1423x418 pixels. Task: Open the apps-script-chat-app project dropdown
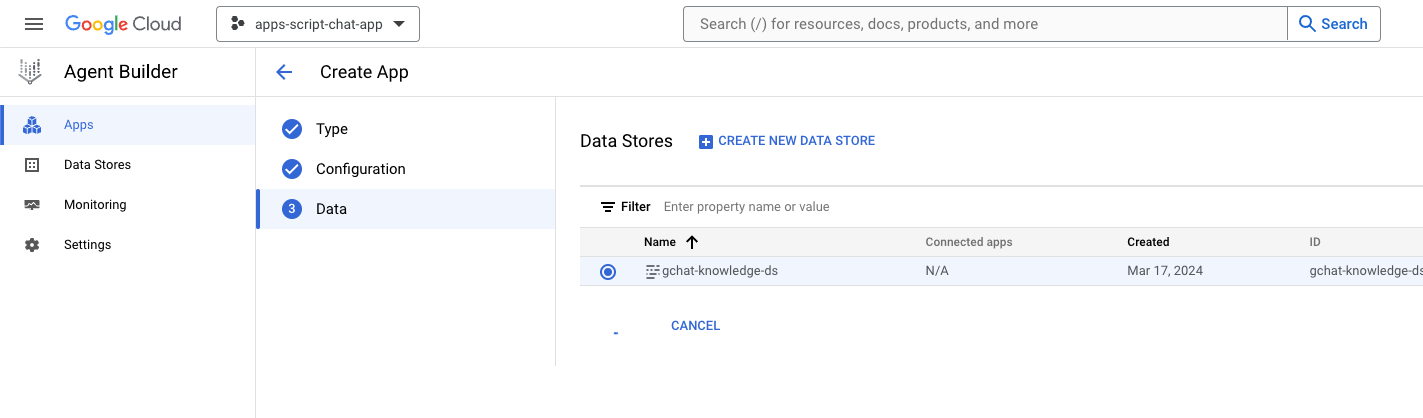pos(318,24)
